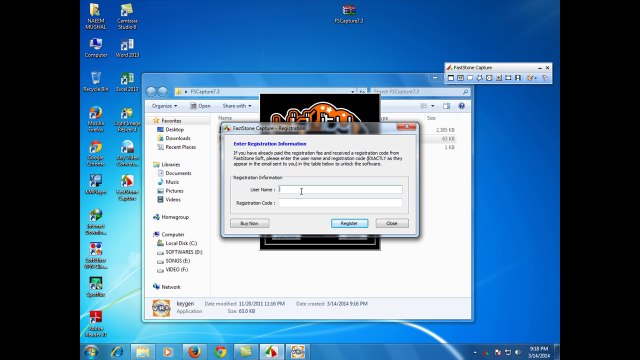Viewport: 640px width, 360px height.
Task: Select FastStone Capture desktop shortcut
Action: click(127, 188)
